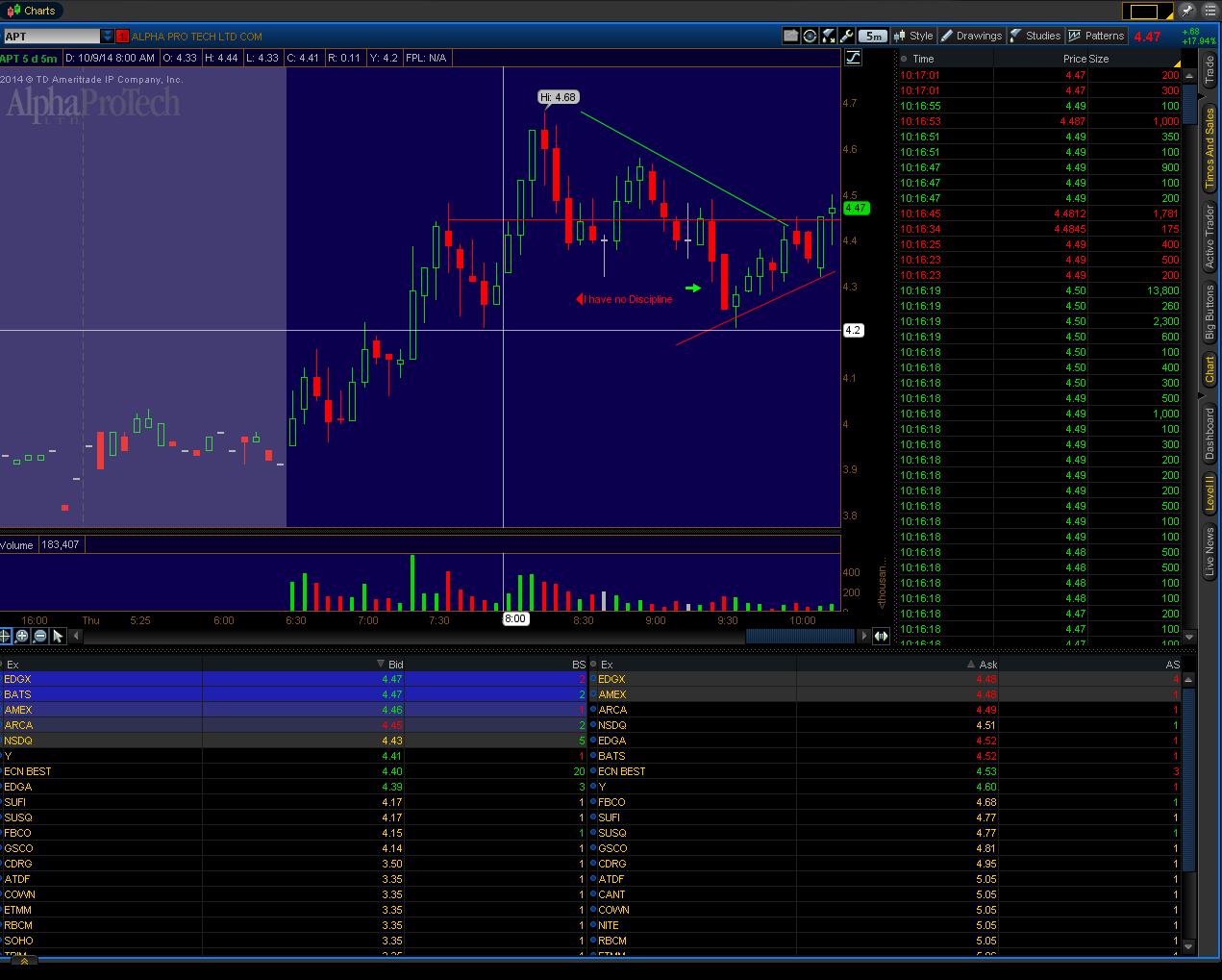Click the ask-side Ex header dot
The height and width of the screenshot is (980, 1222).
point(593,665)
